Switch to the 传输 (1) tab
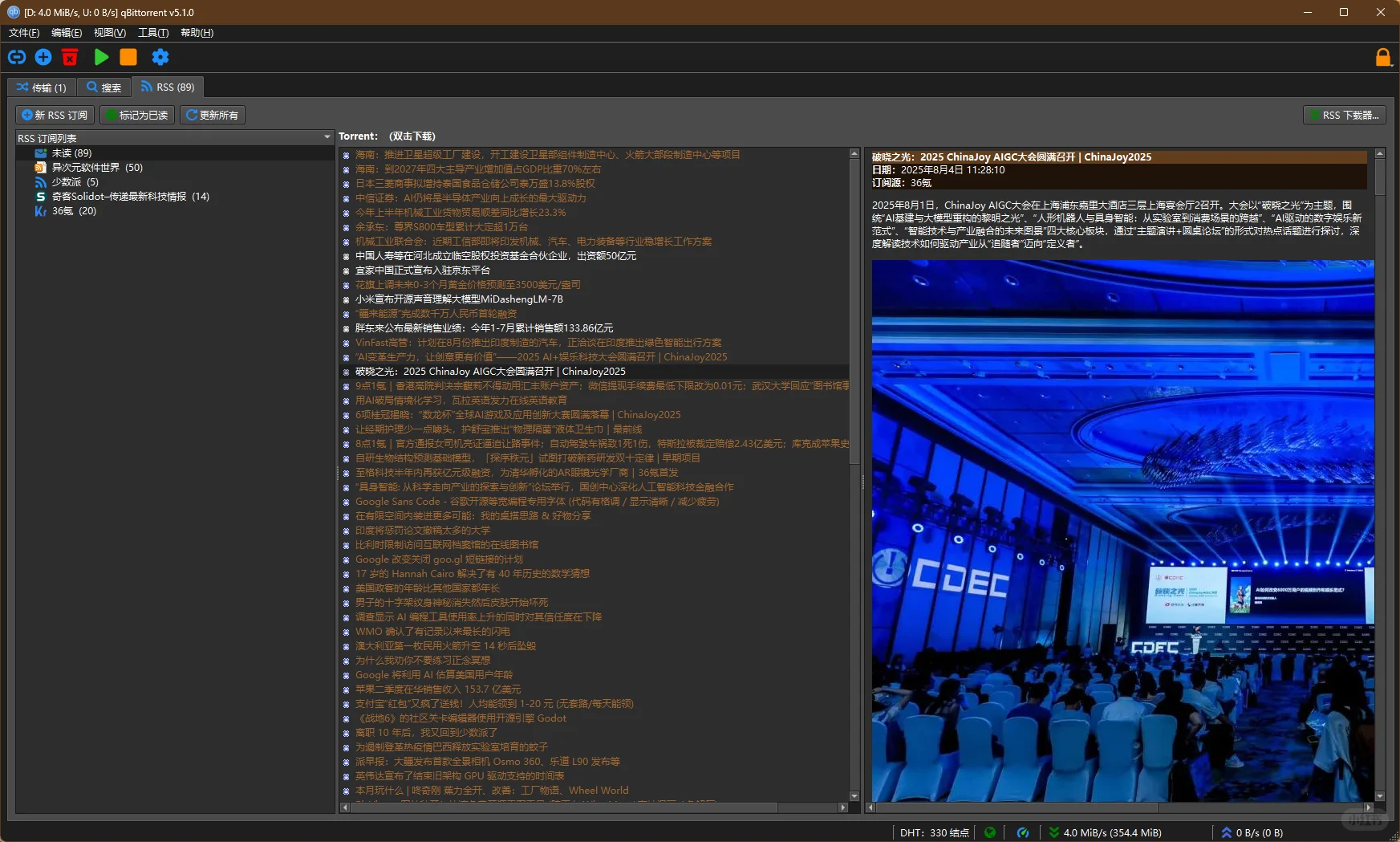1400x842 pixels. coord(42,87)
